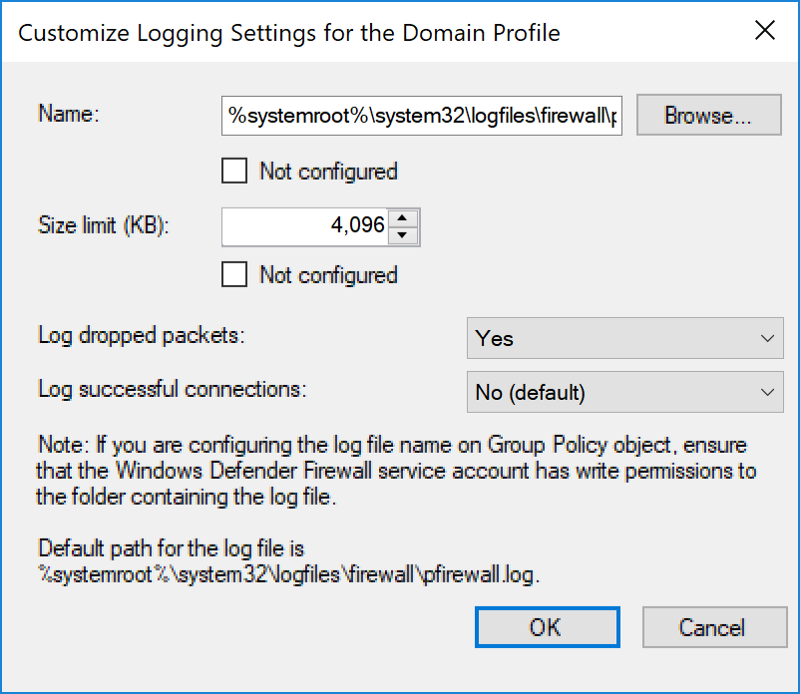Click the Name: label
Screen dimensions: 800x694
pyautogui.click(x=69, y=113)
